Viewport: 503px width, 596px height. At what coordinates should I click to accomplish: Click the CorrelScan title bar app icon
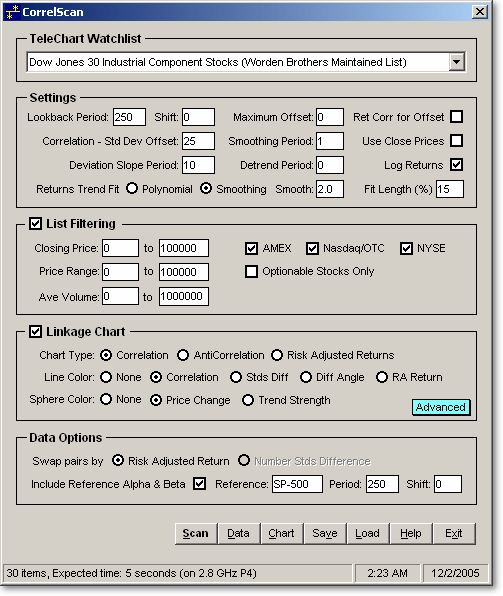(13, 12)
